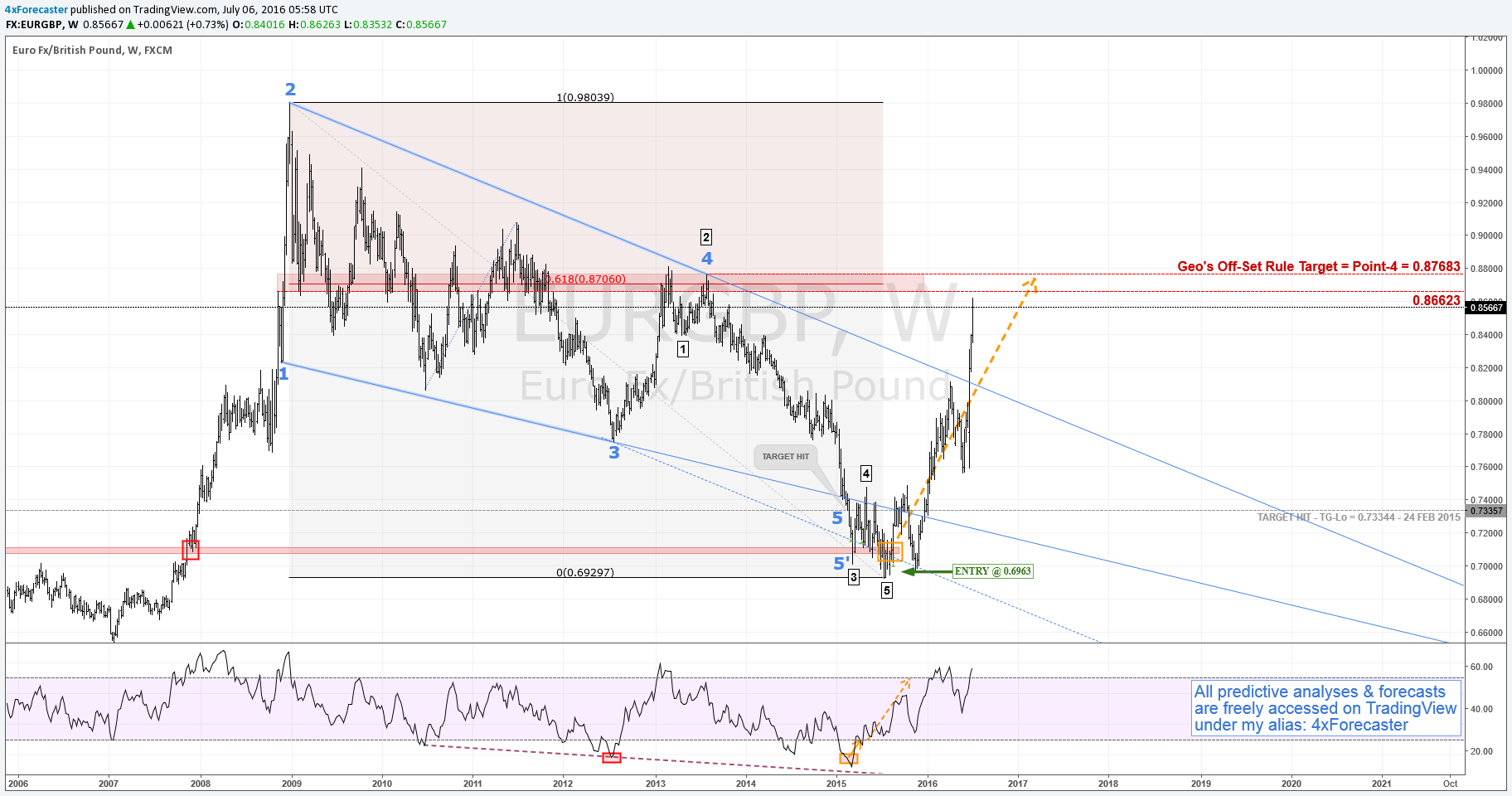Click blue wave label 5' near 2015 low
Viewport: 1512px width, 796px height.
841,564
